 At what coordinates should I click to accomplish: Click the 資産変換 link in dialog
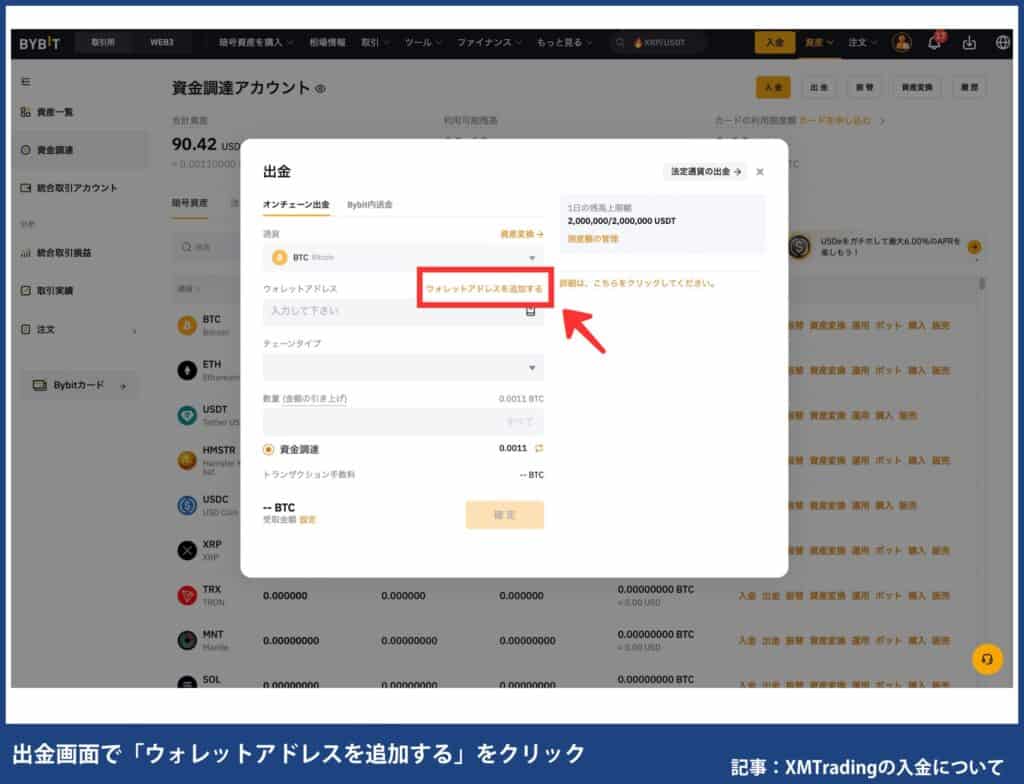click(522, 234)
